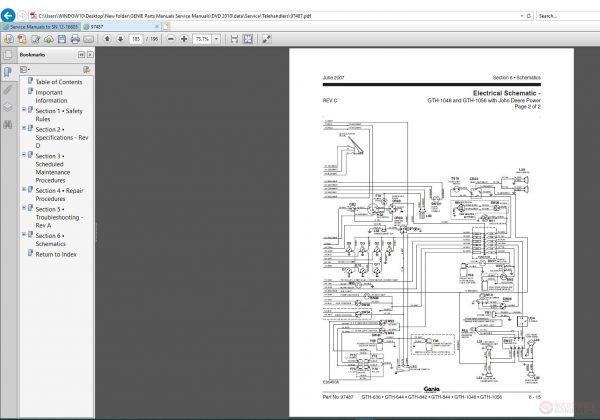Toggle the Bookmarks panel icon in sidebar
The height and width of the screenshot is (420, 600).
click(8, 72)
